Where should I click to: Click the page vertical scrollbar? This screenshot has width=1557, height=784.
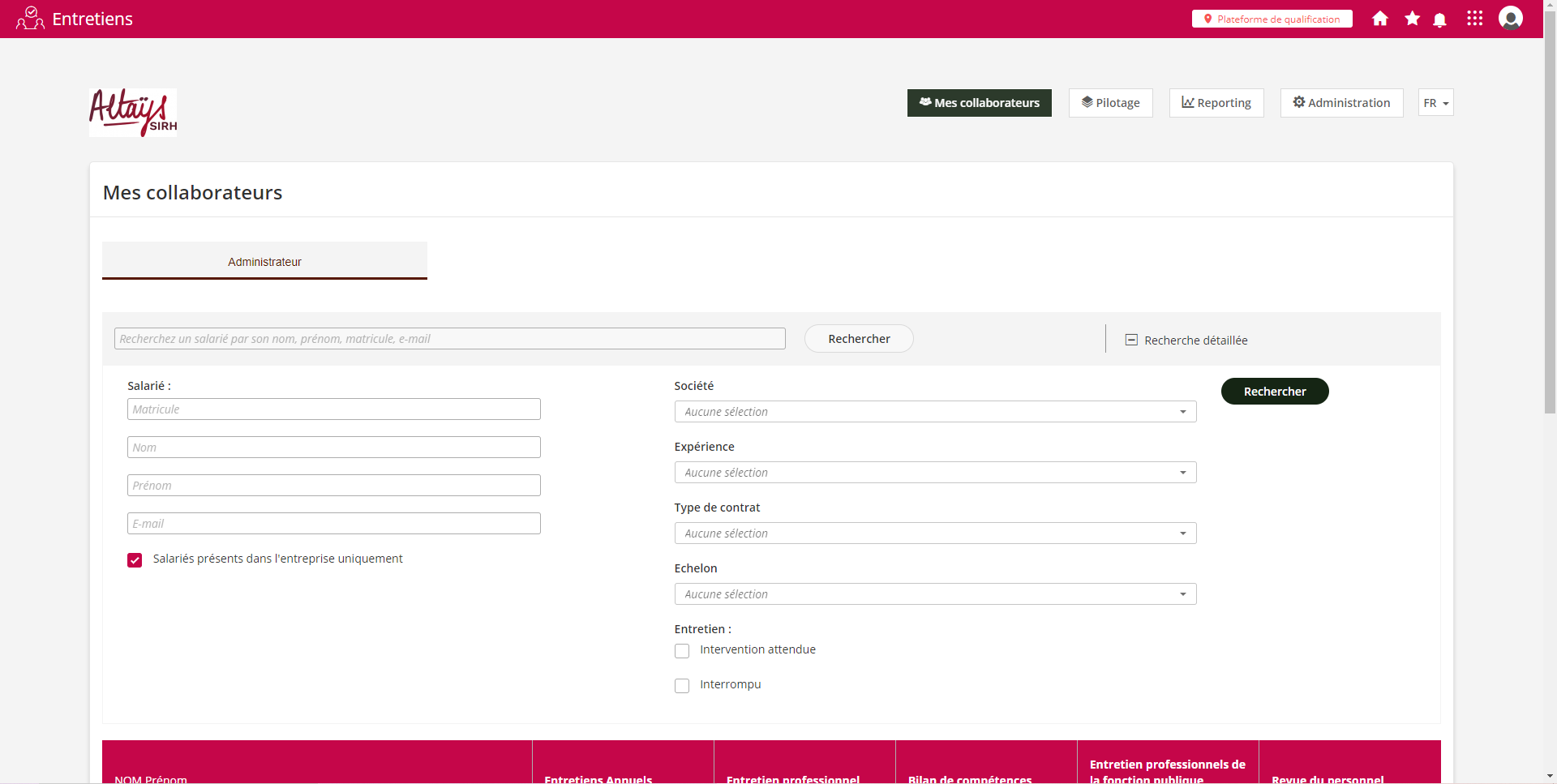(x=1550, y=243)
